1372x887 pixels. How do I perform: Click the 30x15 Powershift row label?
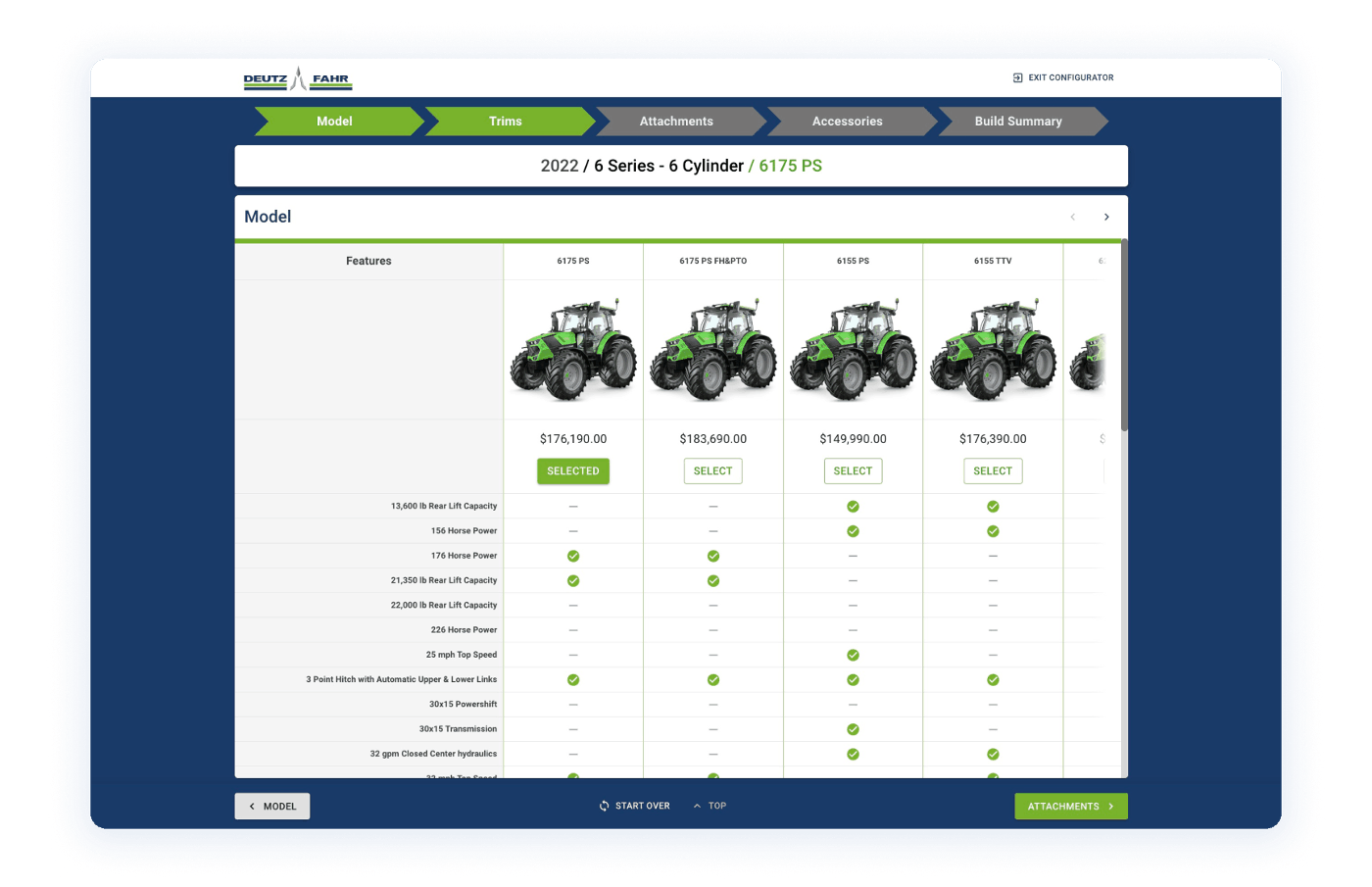click(x=463, y=705)
